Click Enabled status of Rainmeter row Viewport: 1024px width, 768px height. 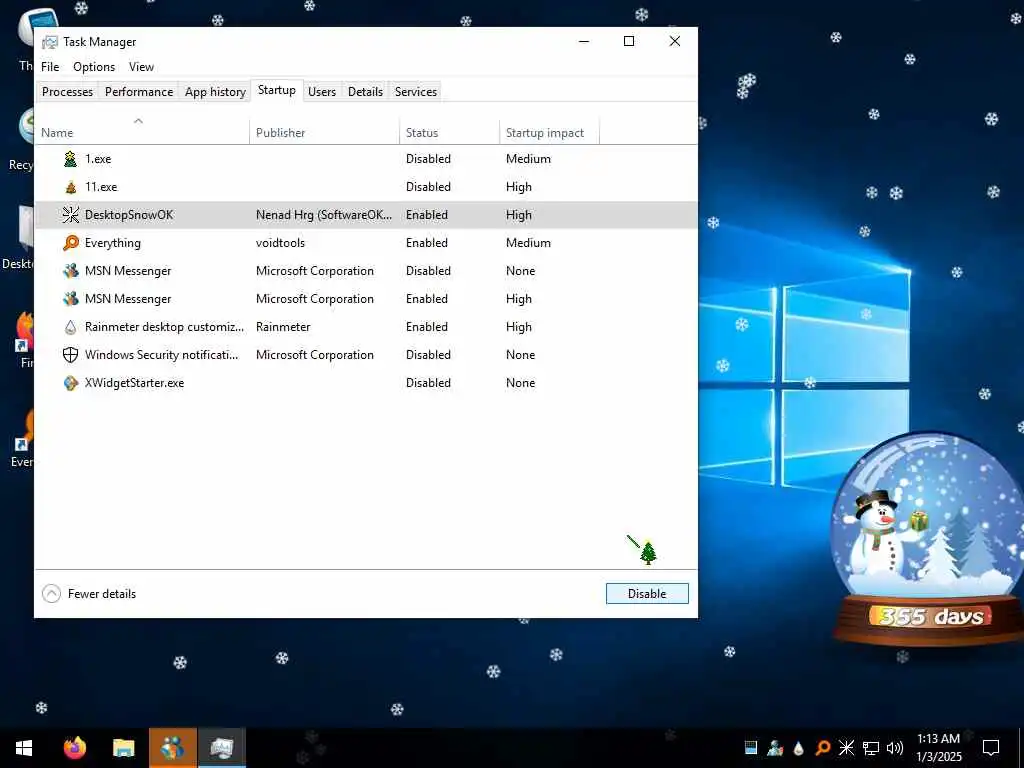coord(426,327)
